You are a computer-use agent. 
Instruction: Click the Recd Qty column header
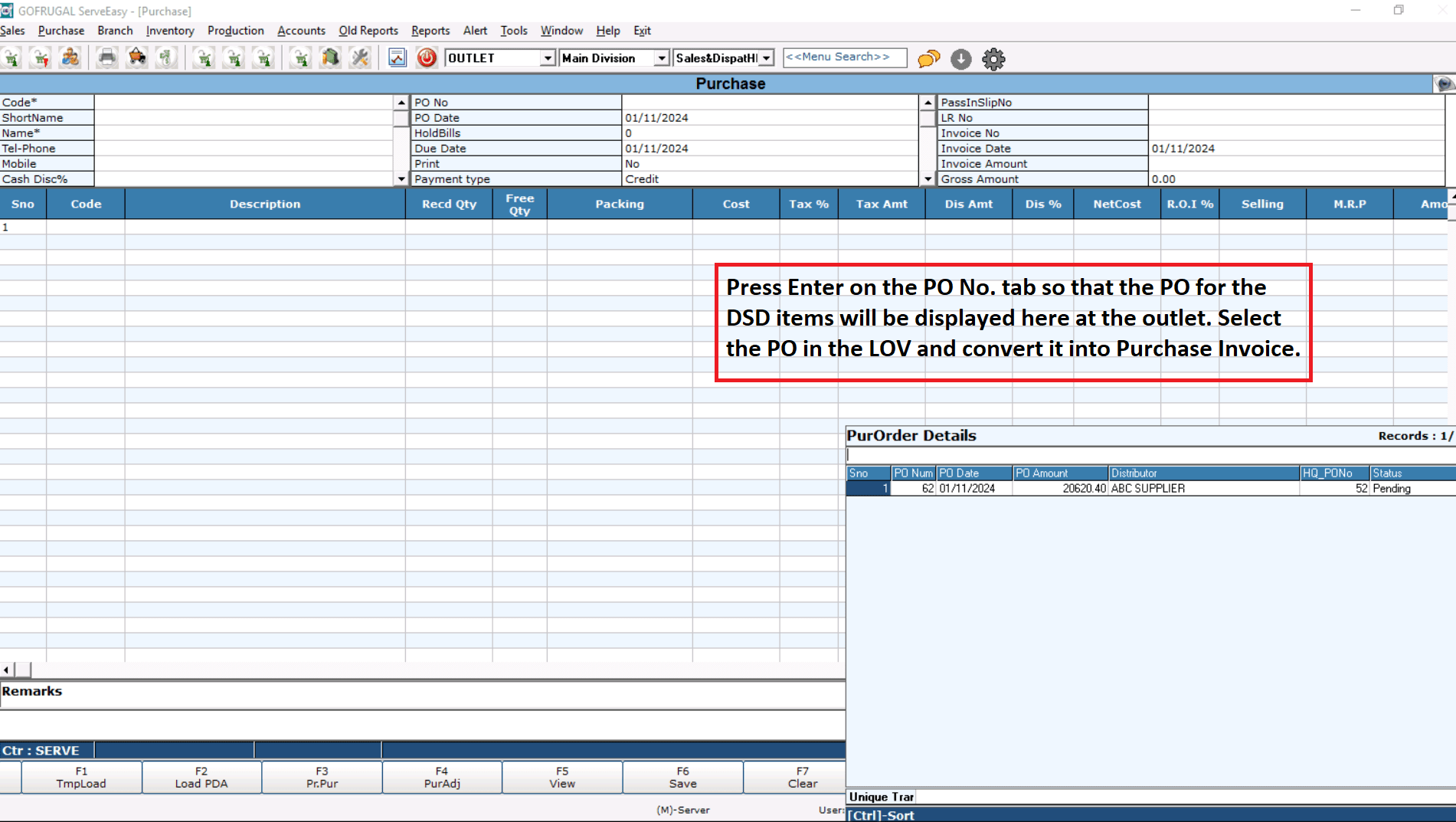[449, 204]
